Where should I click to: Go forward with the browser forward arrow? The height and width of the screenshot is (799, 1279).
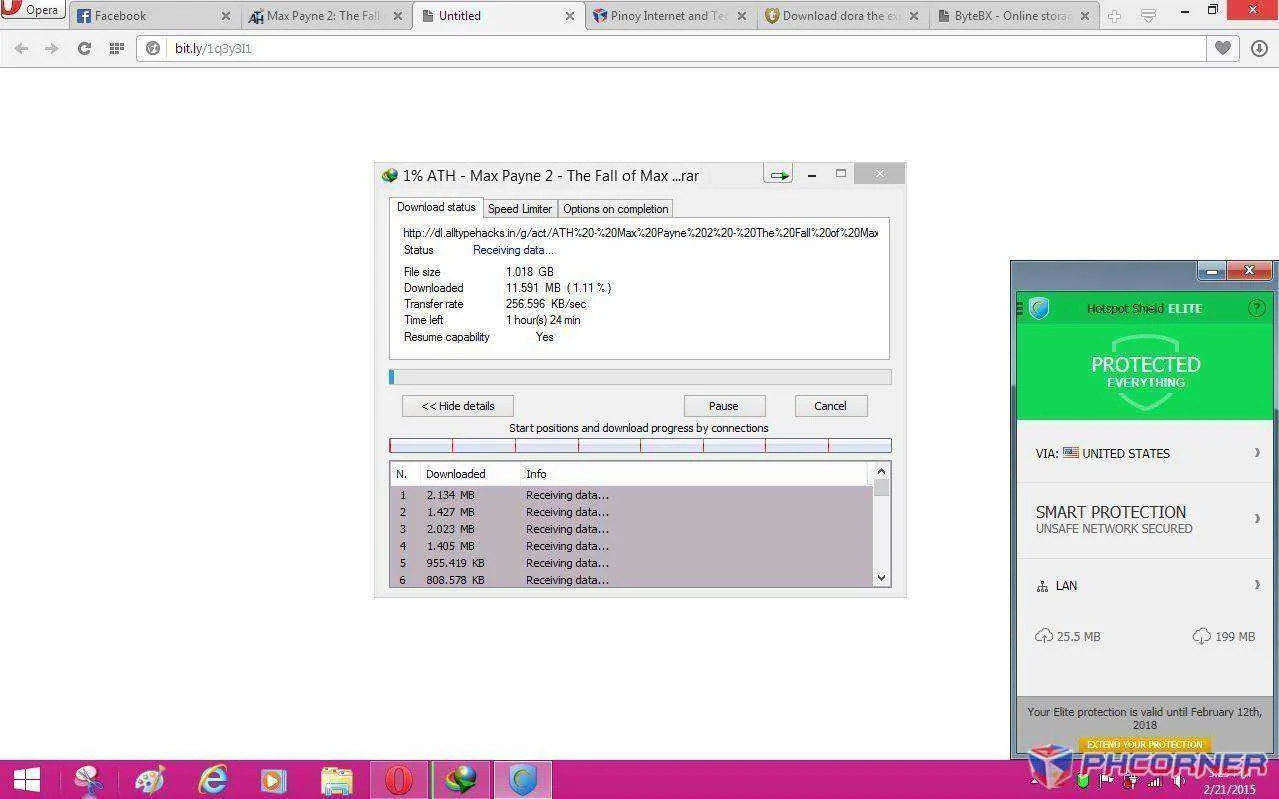[x=51, y=48]
